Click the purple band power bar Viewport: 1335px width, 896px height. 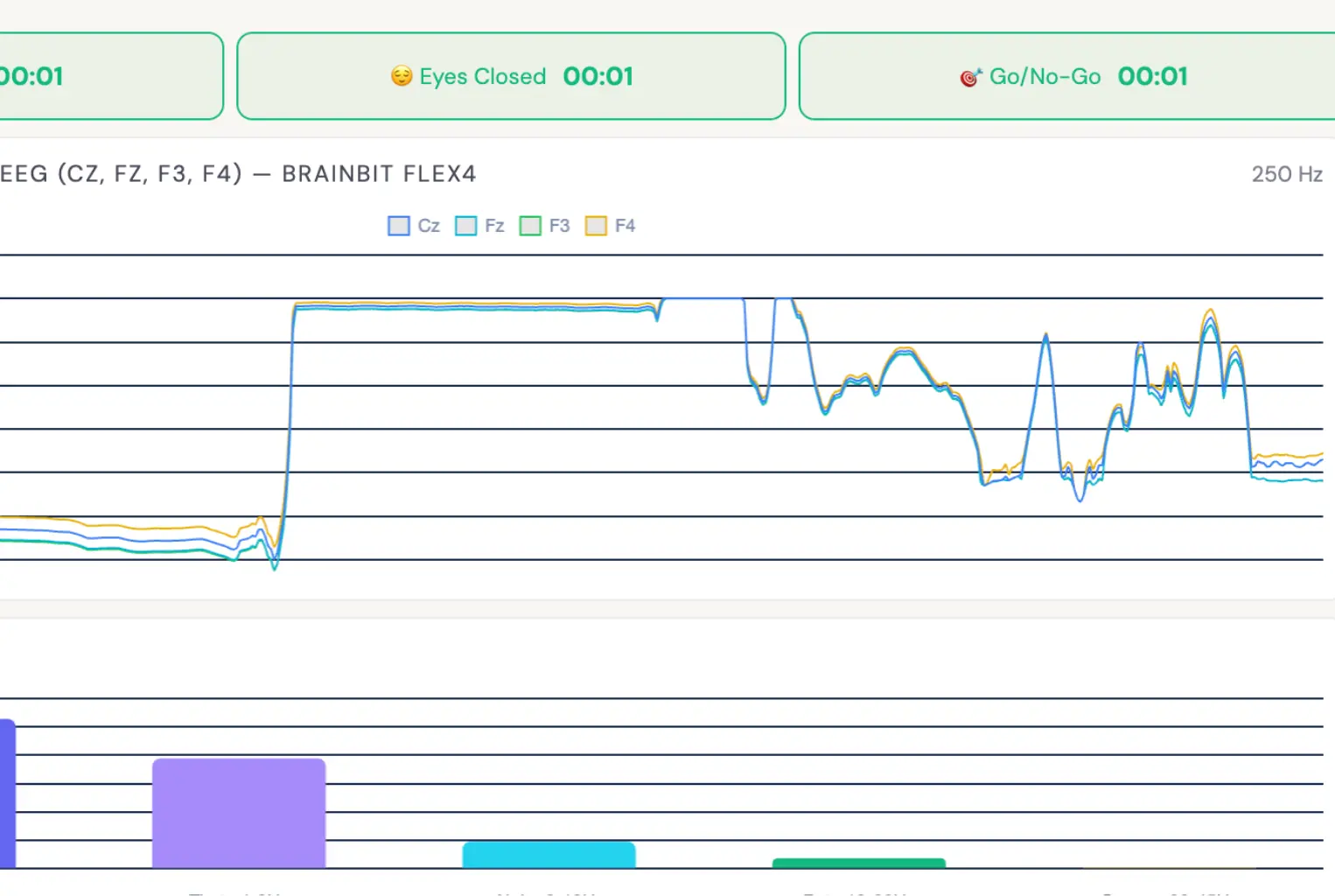239,814
